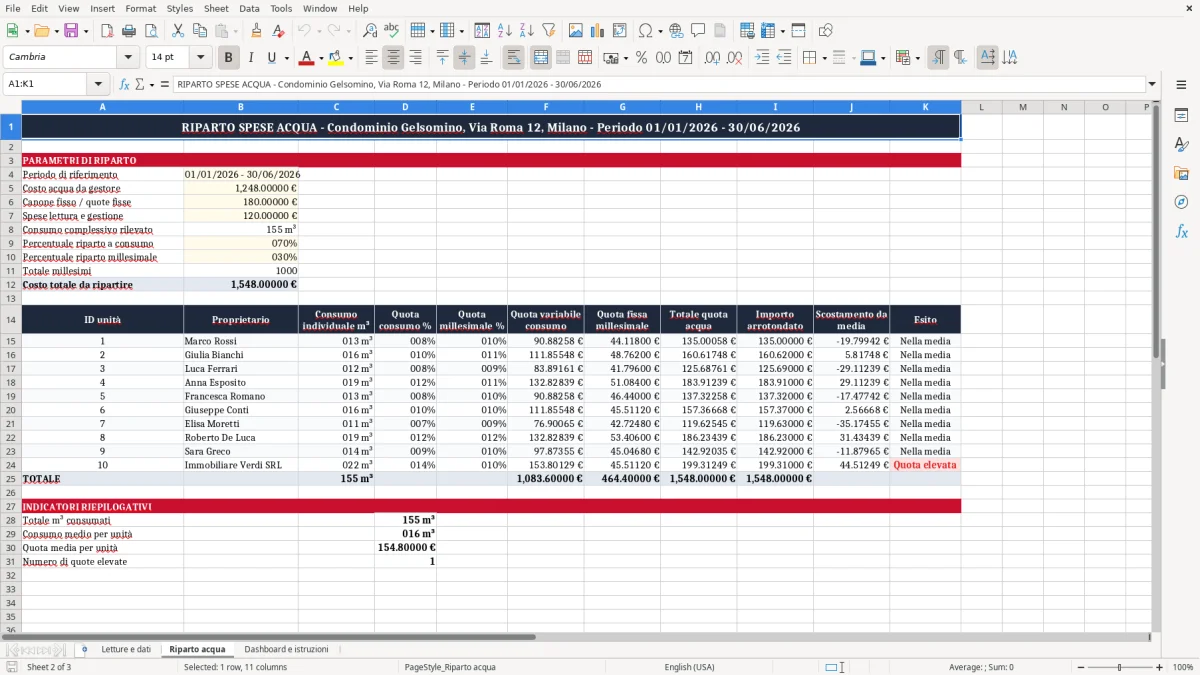Insert pivot table icon

click(619, 31)
